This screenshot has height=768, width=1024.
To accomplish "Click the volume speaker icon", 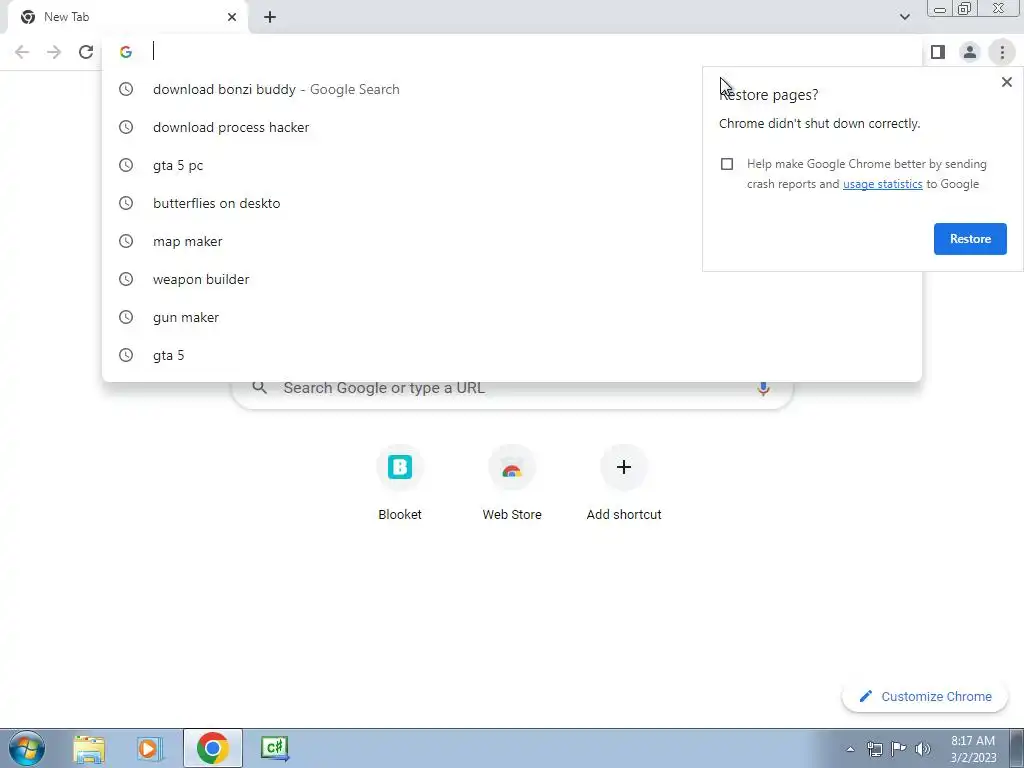I will pyautogui.click(x=923, y=749).
